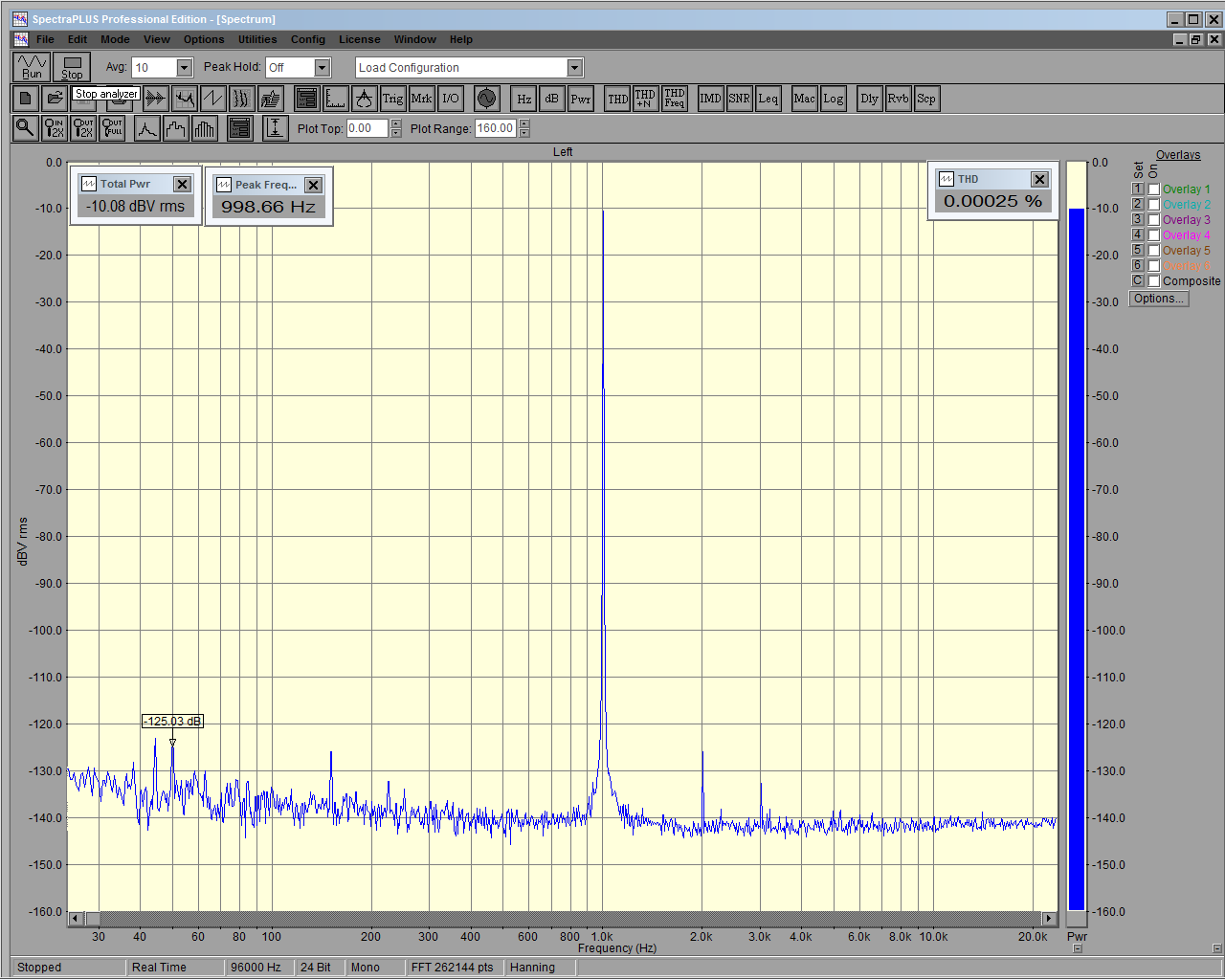The width and height of the screenshot is (1225, 980).
Task: Toggle the THD+N measurement utility
Action: [x=646, y=99]
